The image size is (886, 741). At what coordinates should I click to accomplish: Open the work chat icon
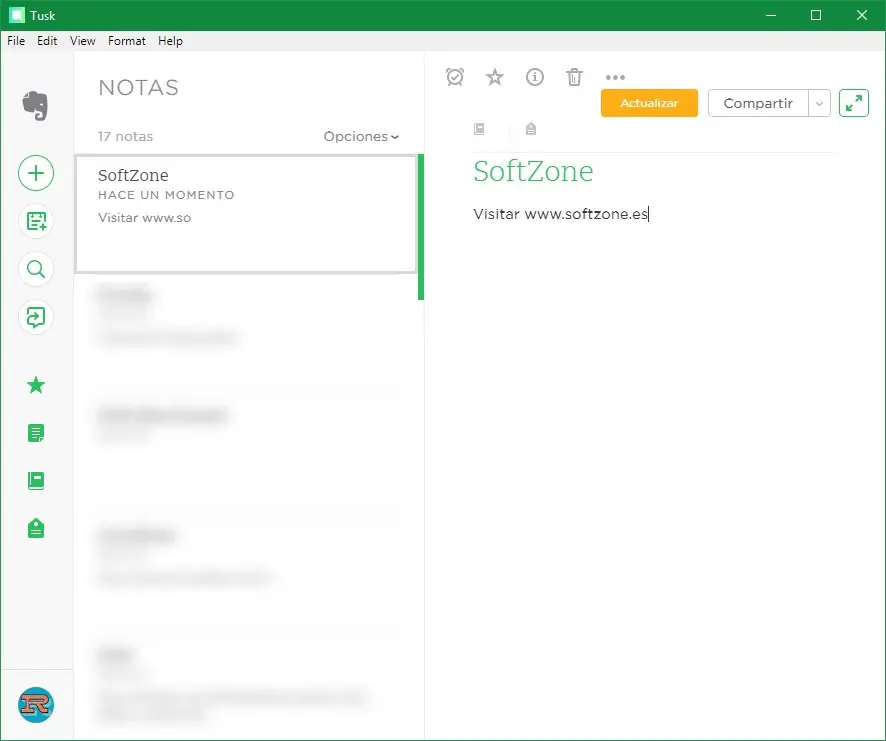pos(36,317)
